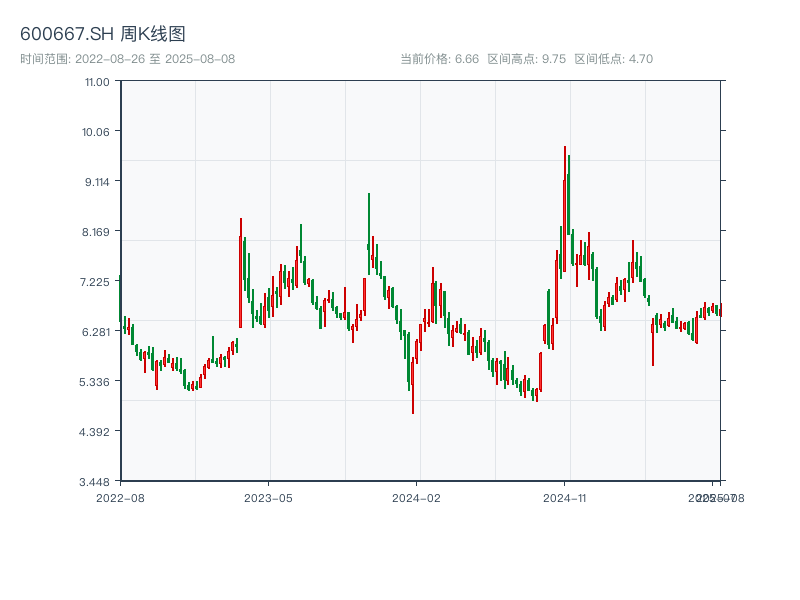Click the tallest red candlestick near 2024-11

click(565, 209)
